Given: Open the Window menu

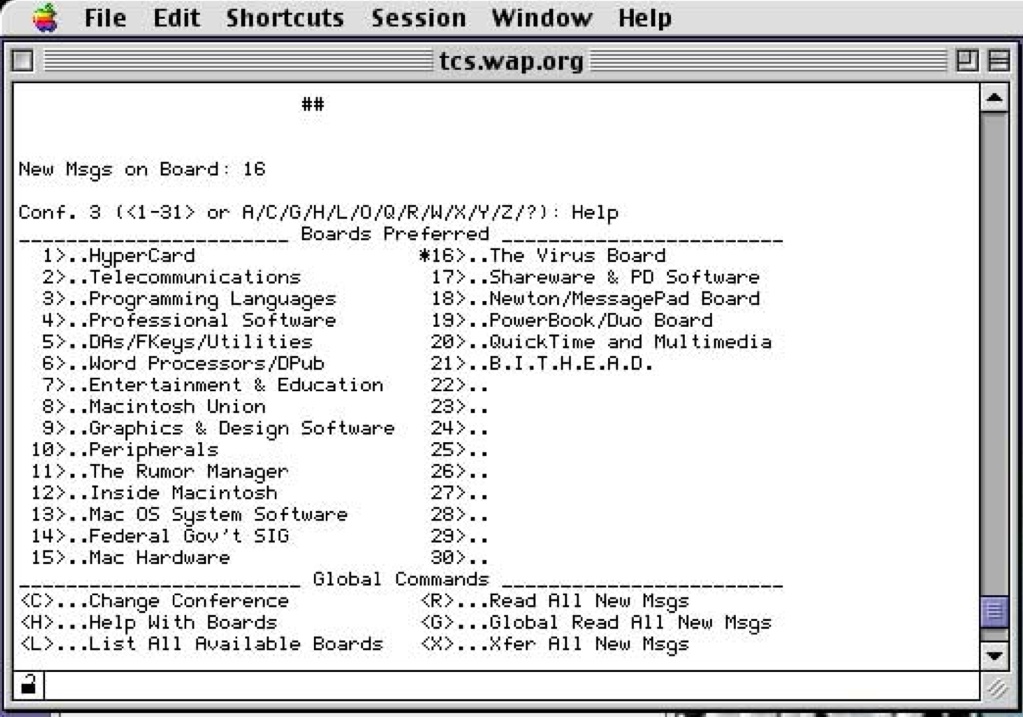Looking at the screenshot, I should 542,18.
